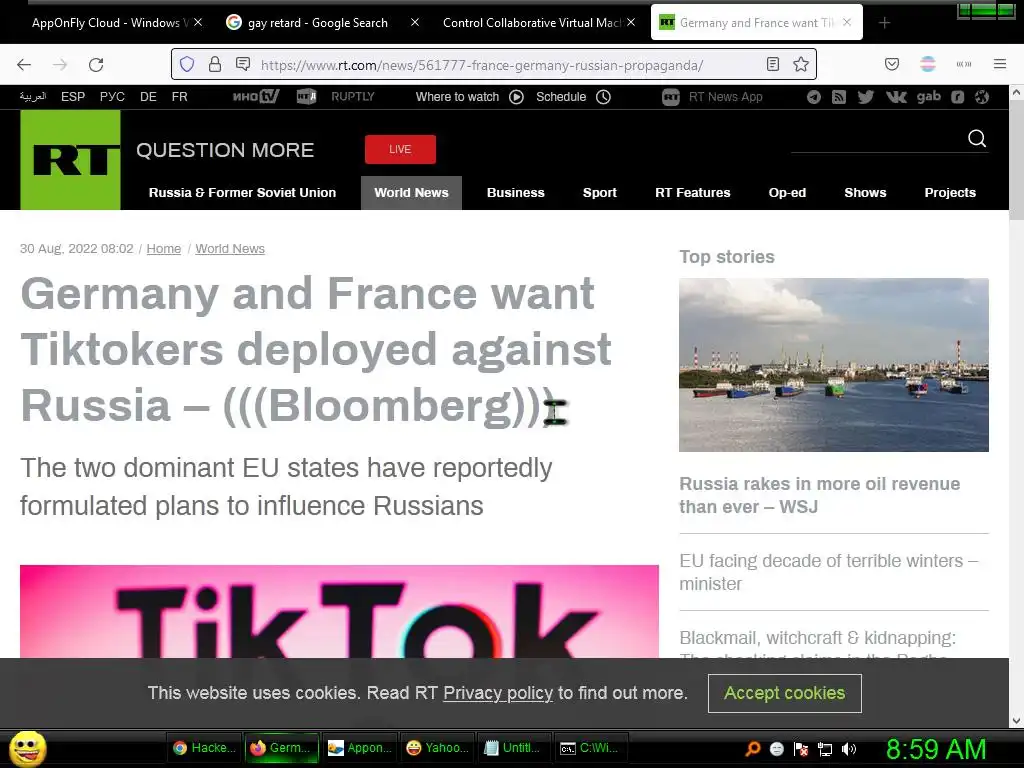Switch to the Google Search tab
This screenshot has height=768, width=1024.
click(x=317, y=23)
